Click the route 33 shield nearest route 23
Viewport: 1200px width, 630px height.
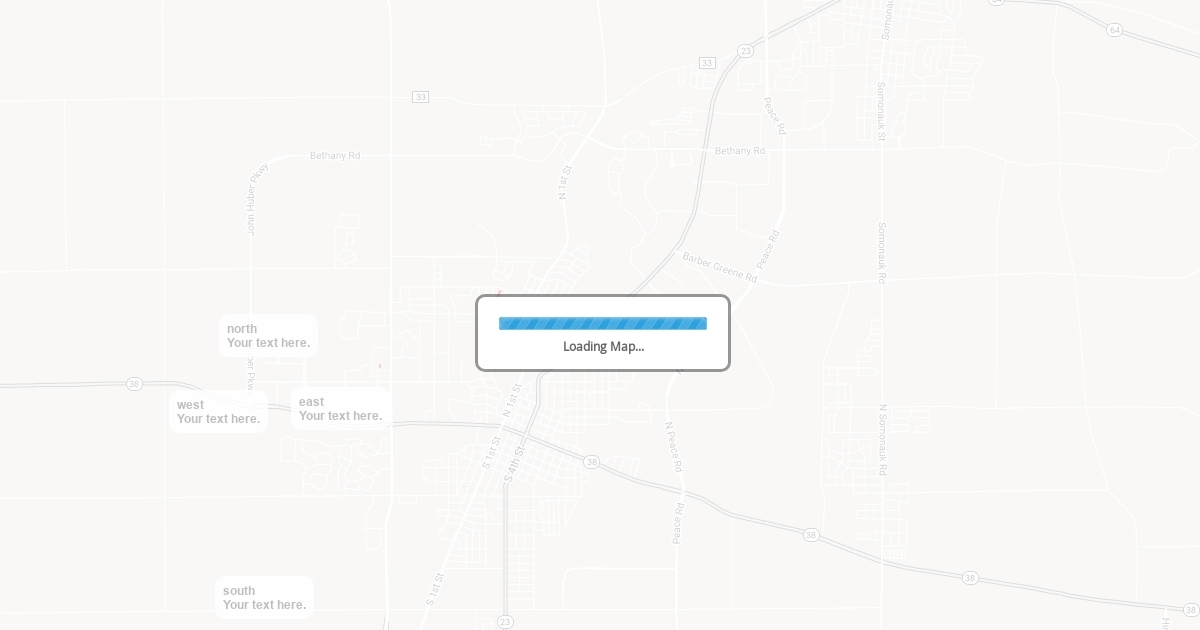pos(707,63)
